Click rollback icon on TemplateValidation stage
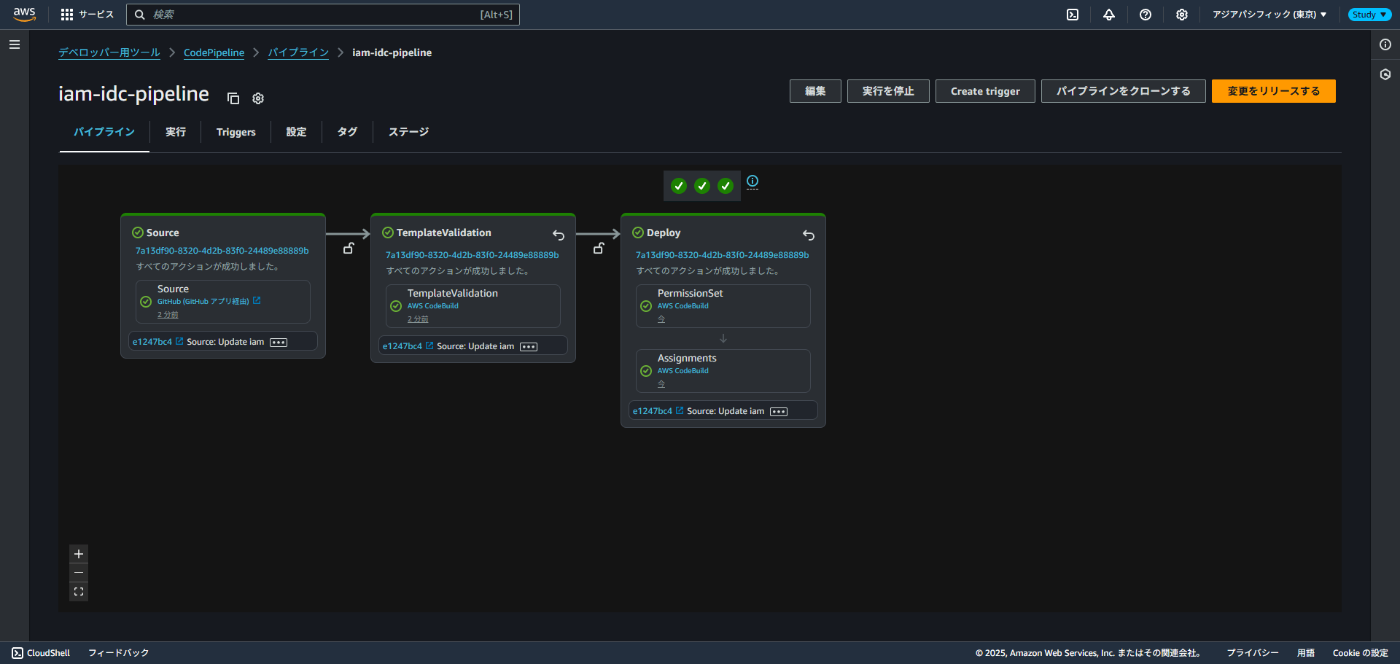Viewport: 1400px width, 664px height. point(559,235)
